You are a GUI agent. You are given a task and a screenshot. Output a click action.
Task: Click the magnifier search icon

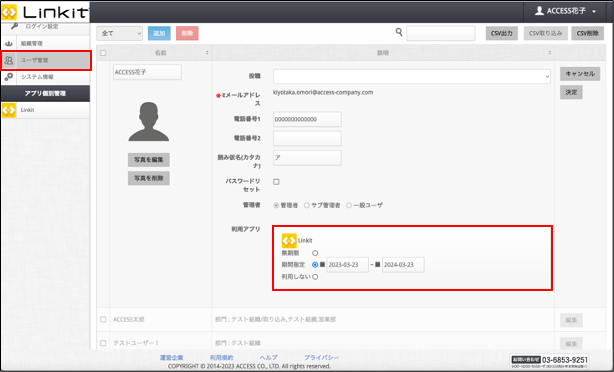[x=399, y=32]
